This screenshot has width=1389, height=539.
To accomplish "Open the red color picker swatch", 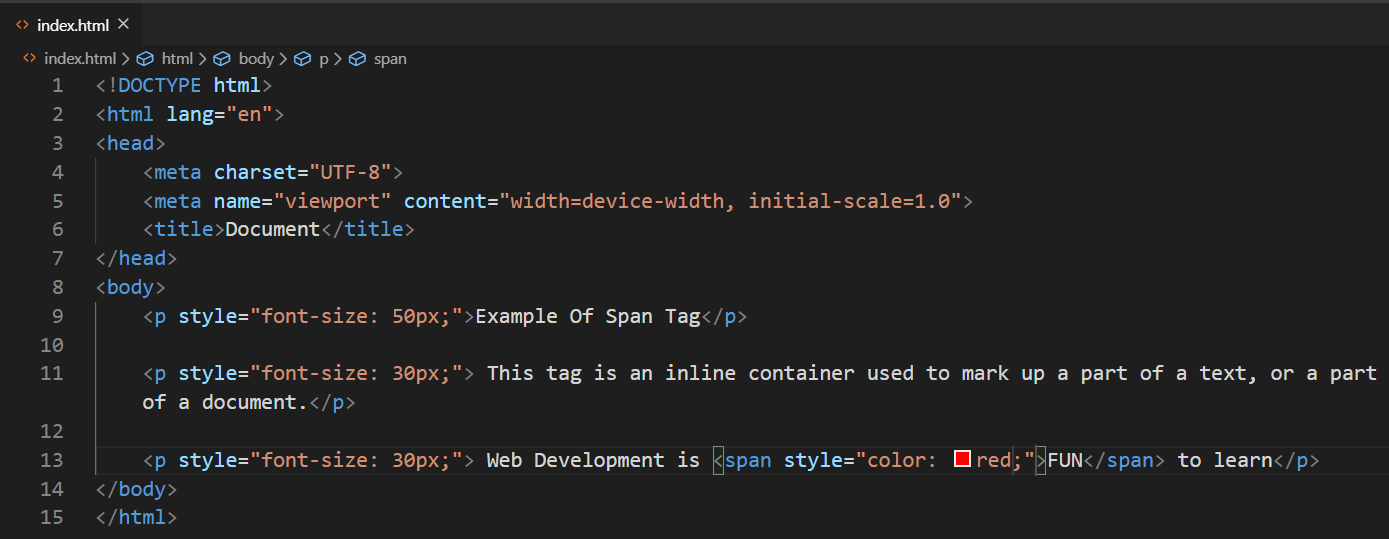I will [963, 460].
